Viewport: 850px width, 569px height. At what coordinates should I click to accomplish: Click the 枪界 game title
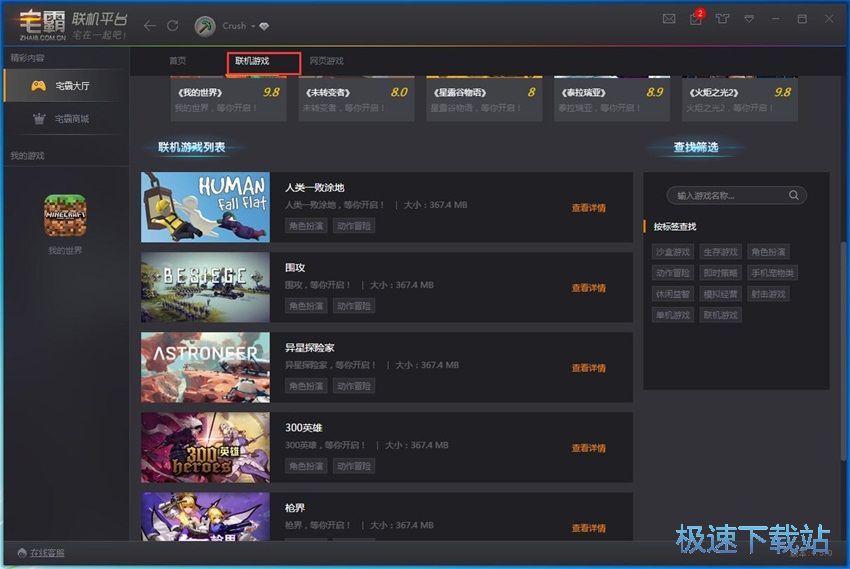(x=295, y=508)
